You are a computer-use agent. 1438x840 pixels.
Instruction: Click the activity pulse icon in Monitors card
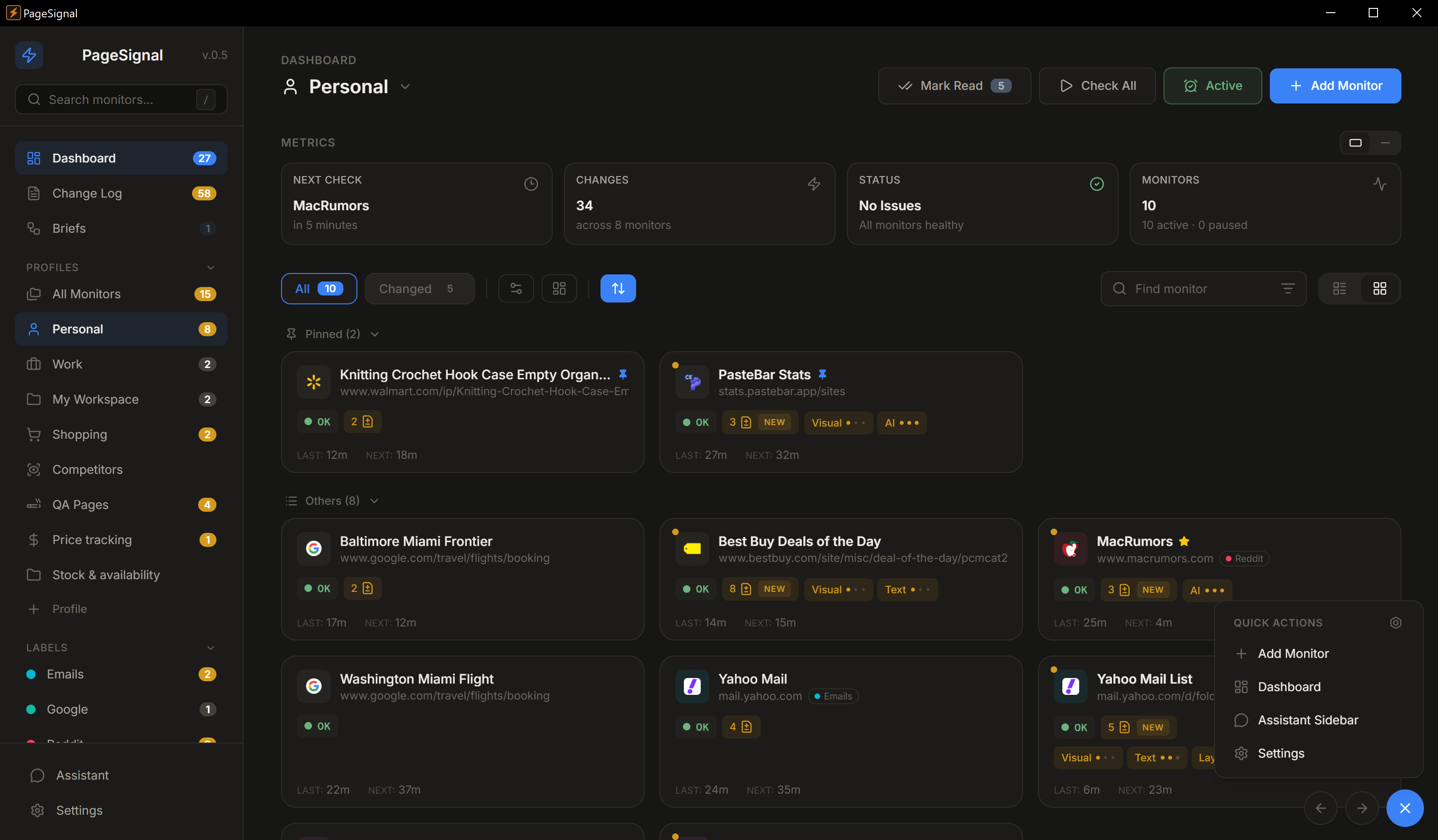point(1380,184)
